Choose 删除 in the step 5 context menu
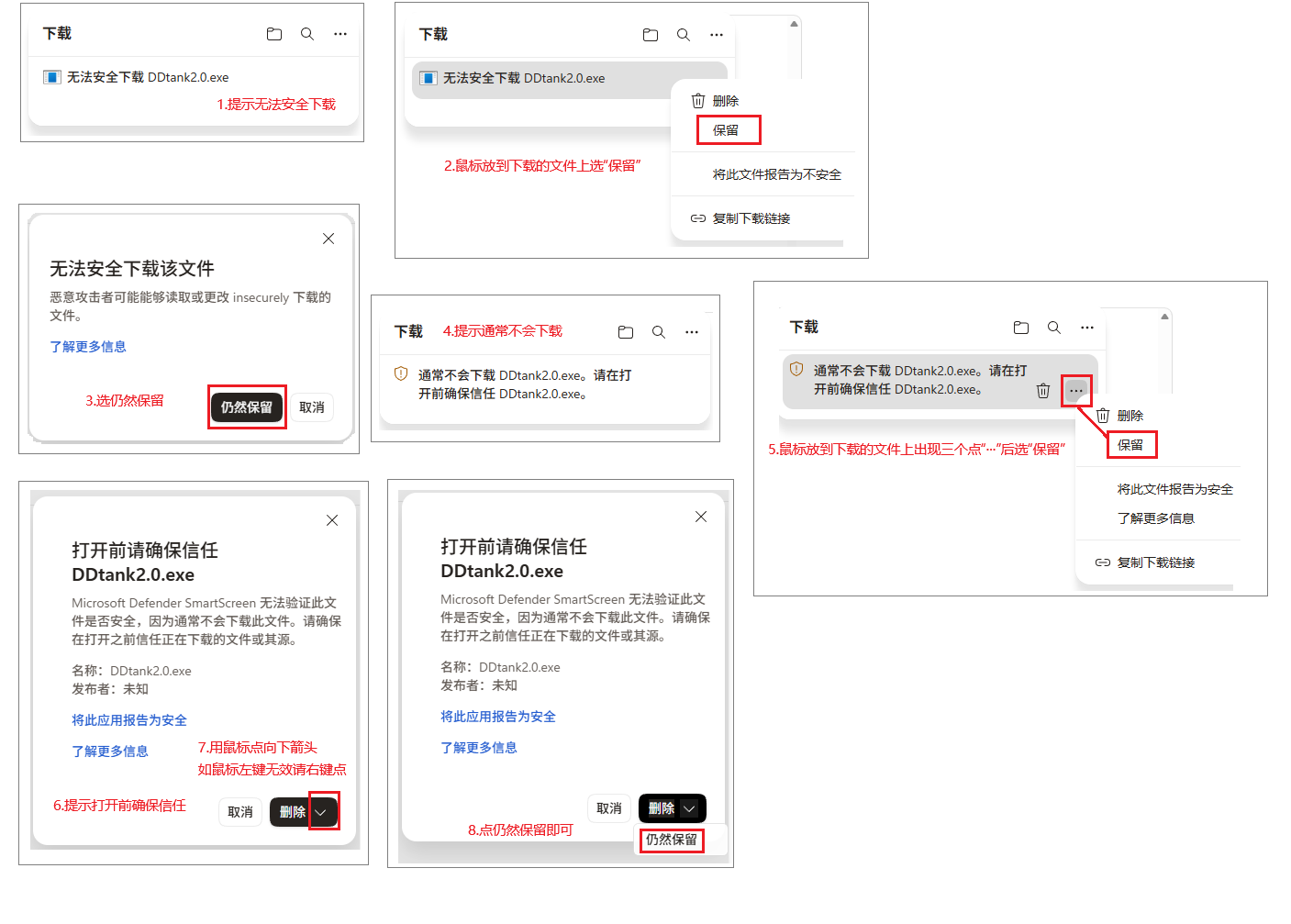Screen dimensions: 1291x924 click(1130, 416)
